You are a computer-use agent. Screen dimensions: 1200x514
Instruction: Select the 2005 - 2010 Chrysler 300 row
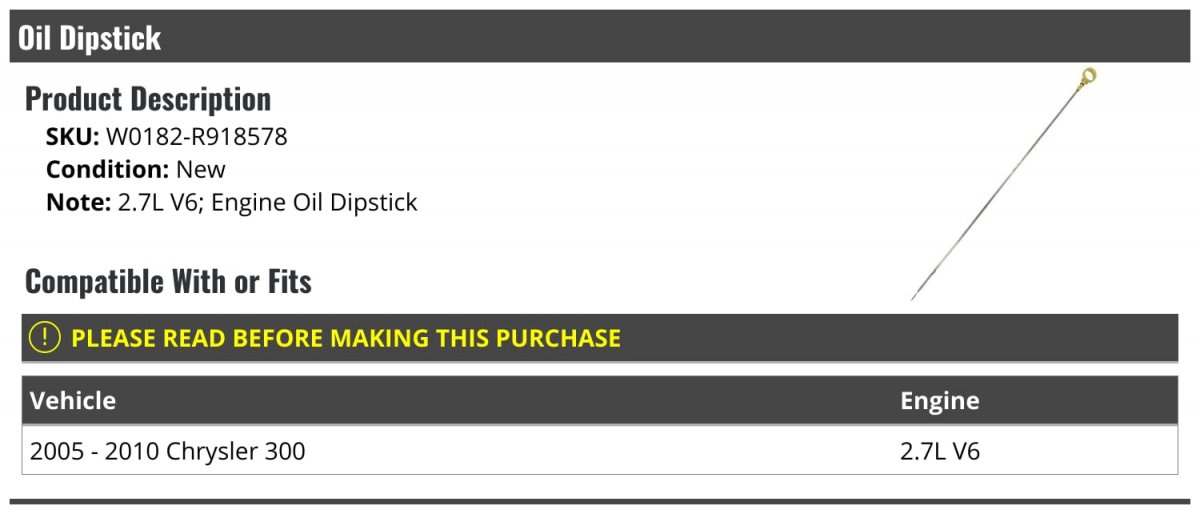click(x=600, y=451)
